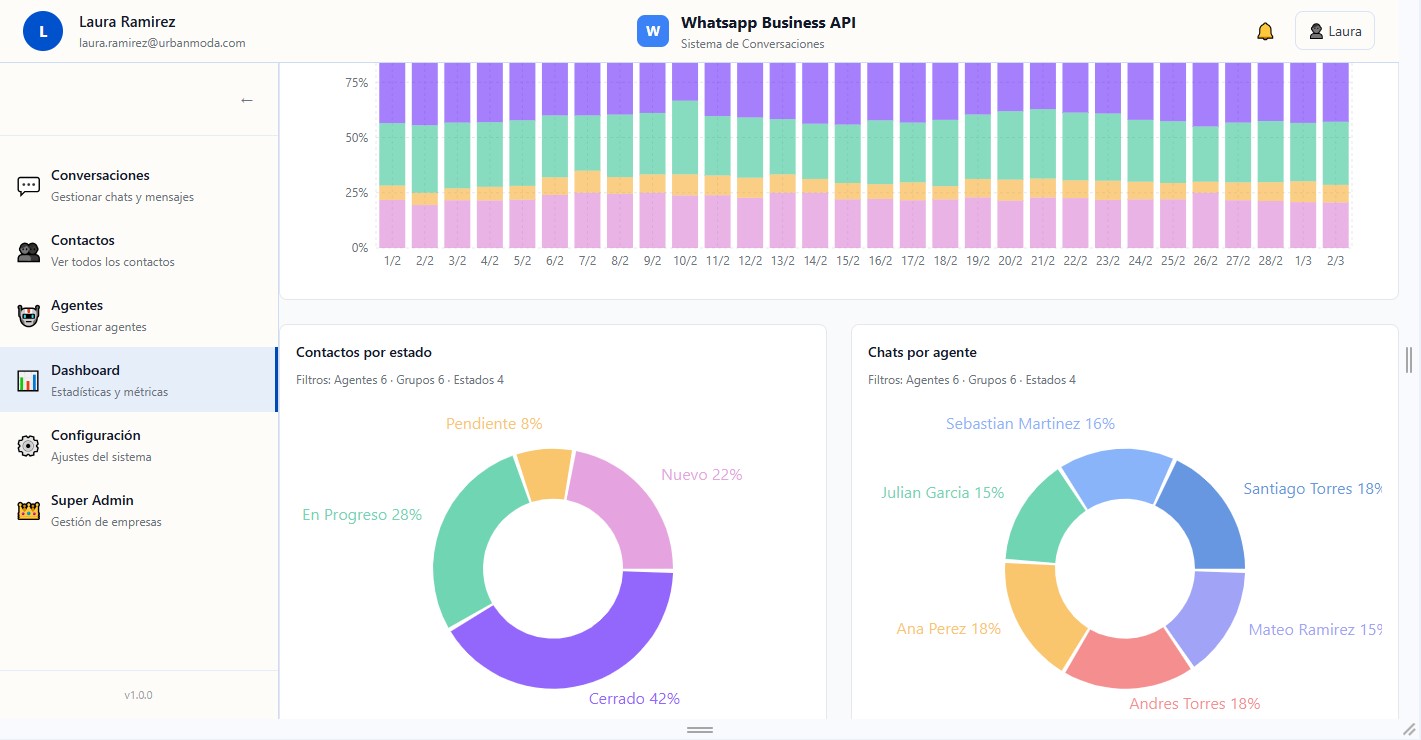1421x740 pixels.
Task: Click the stacked bar for 7/2
Action: coord(588,155)
